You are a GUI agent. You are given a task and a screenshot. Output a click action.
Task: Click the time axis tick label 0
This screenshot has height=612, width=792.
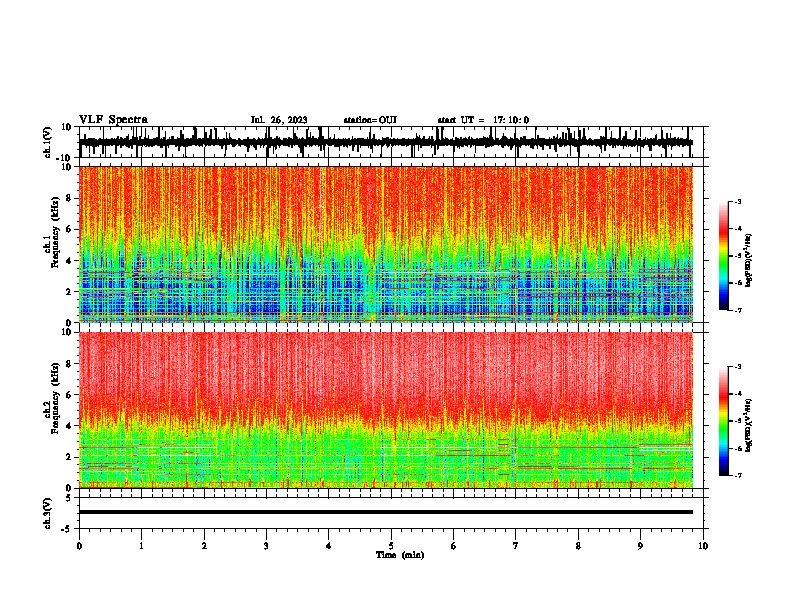click(x=79, y=546)
